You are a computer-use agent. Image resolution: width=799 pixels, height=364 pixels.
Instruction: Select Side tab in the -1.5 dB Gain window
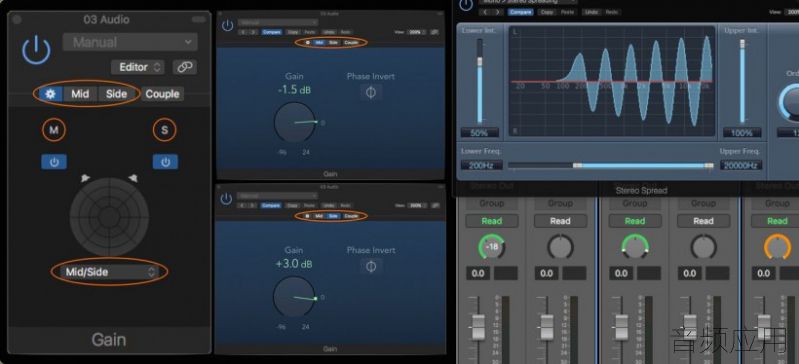click(x=334, y=42)
